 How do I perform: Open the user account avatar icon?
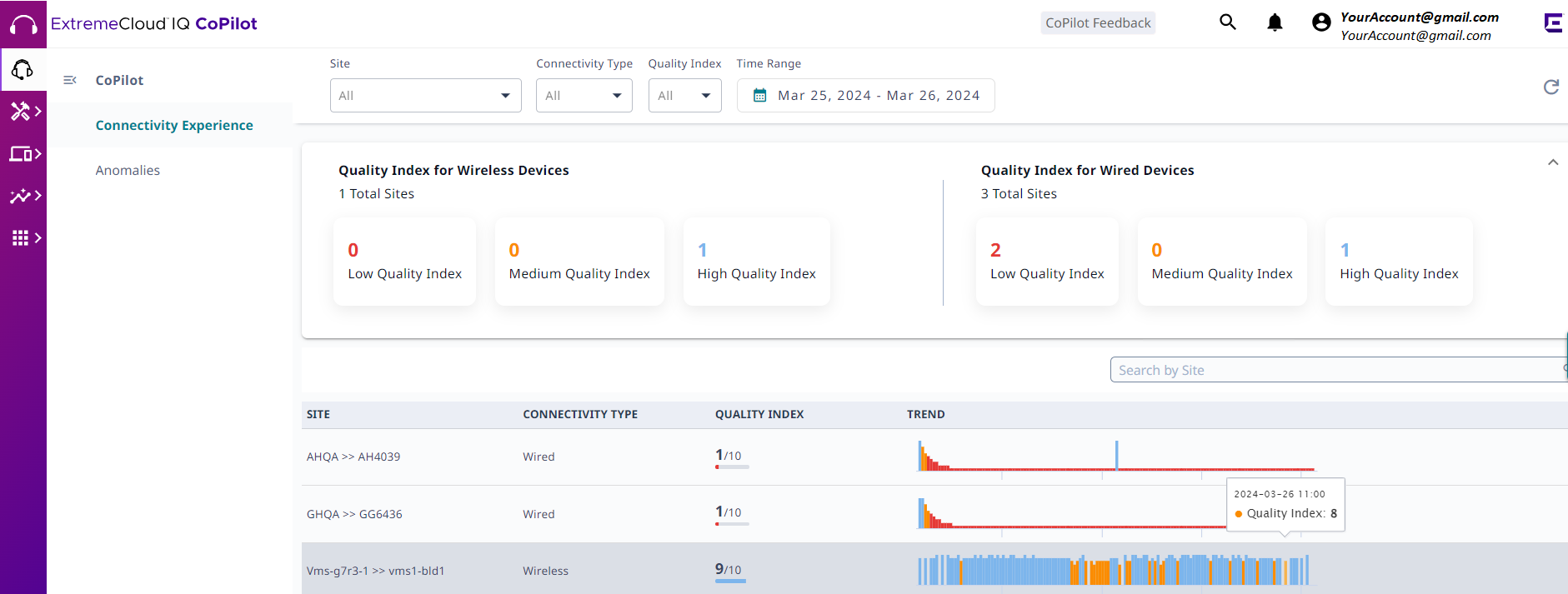(x=1321, y=22)
